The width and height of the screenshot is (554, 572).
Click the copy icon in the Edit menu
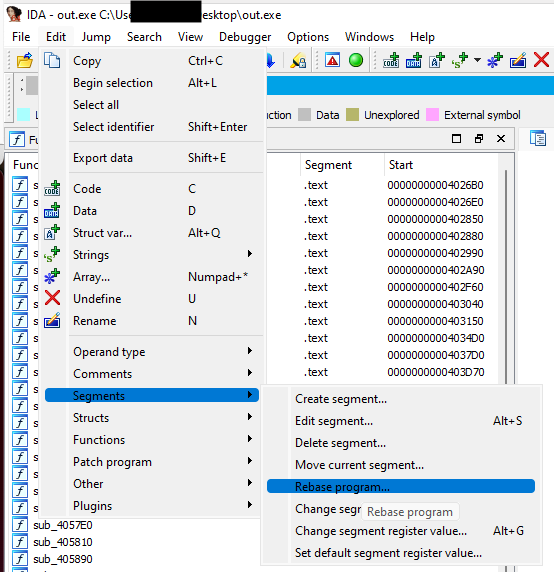coord(52,60)
